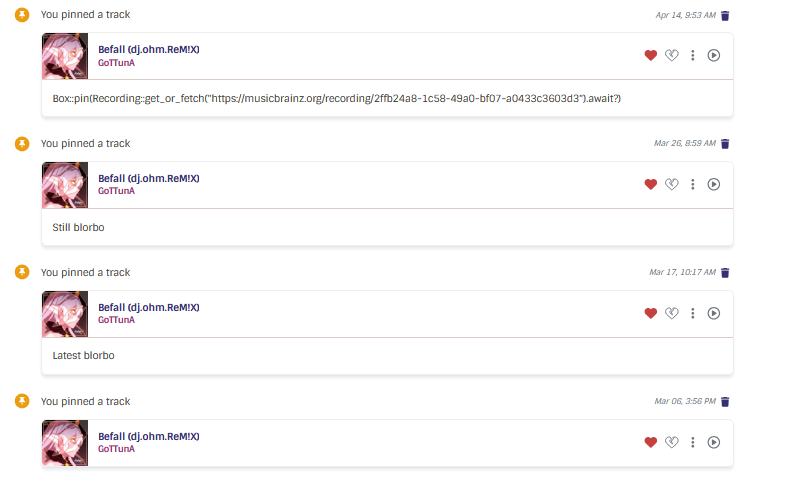Click 'You pinned a track' heading dated Apr 14

(x=85, y=15)
